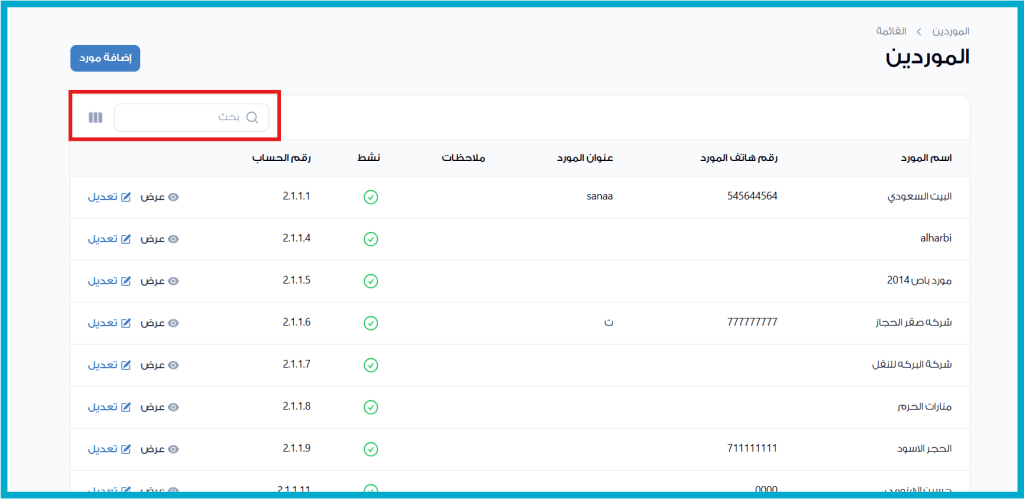Open the column toggle icon beside search
Viewport: 1024px width, 499px height.
coord(95,117)
